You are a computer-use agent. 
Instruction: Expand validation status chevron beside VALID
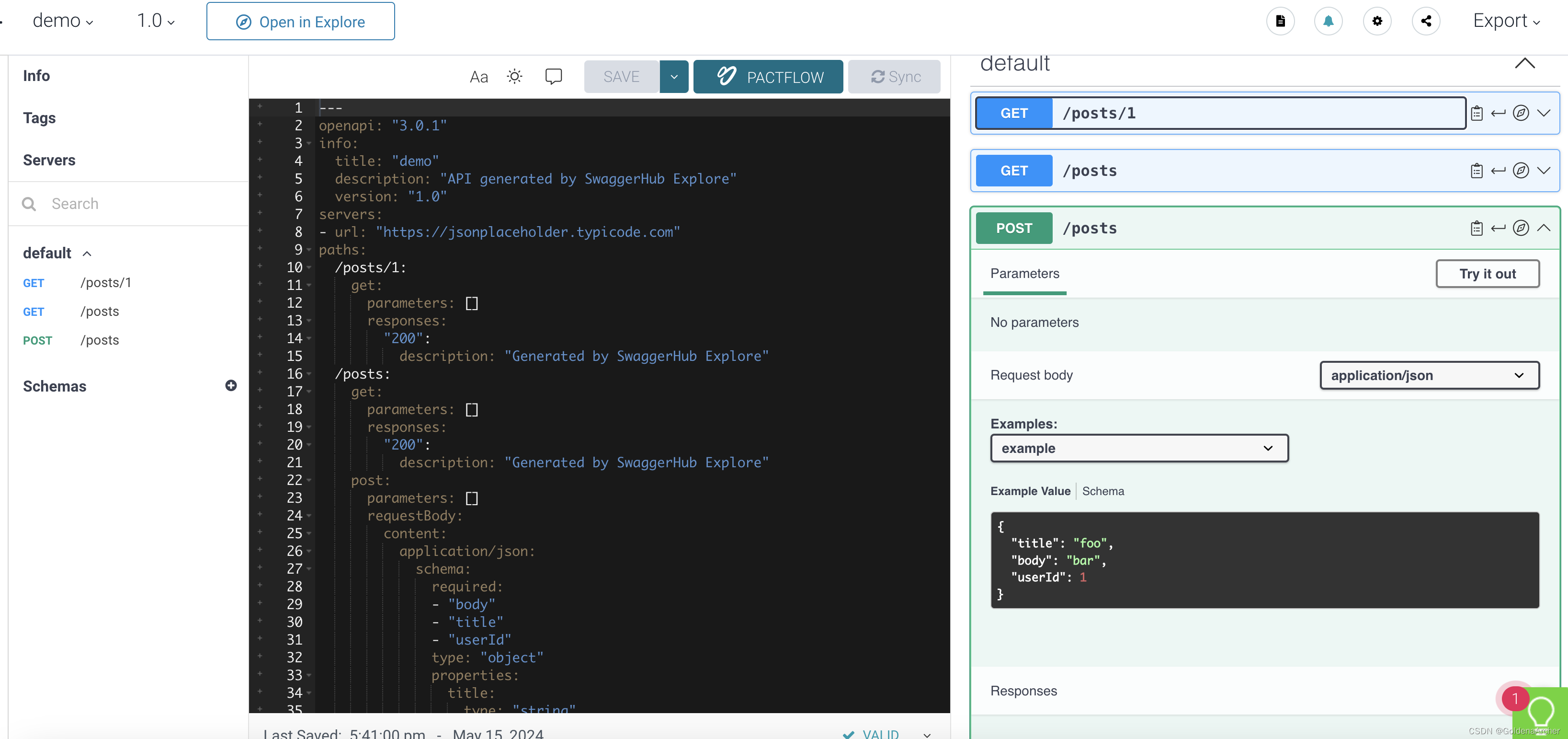point(926,735)
